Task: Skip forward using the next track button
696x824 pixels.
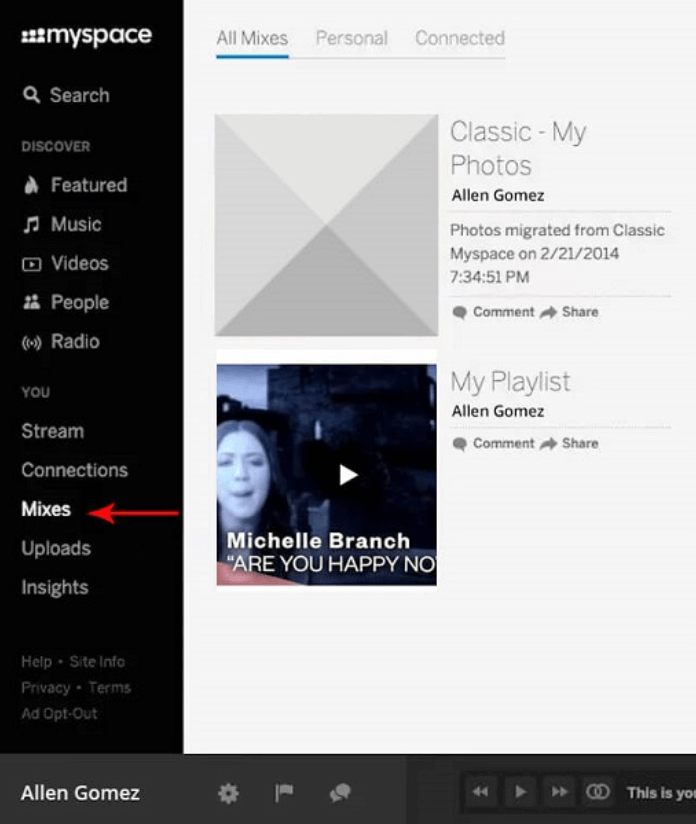Action: pos(559,792)
